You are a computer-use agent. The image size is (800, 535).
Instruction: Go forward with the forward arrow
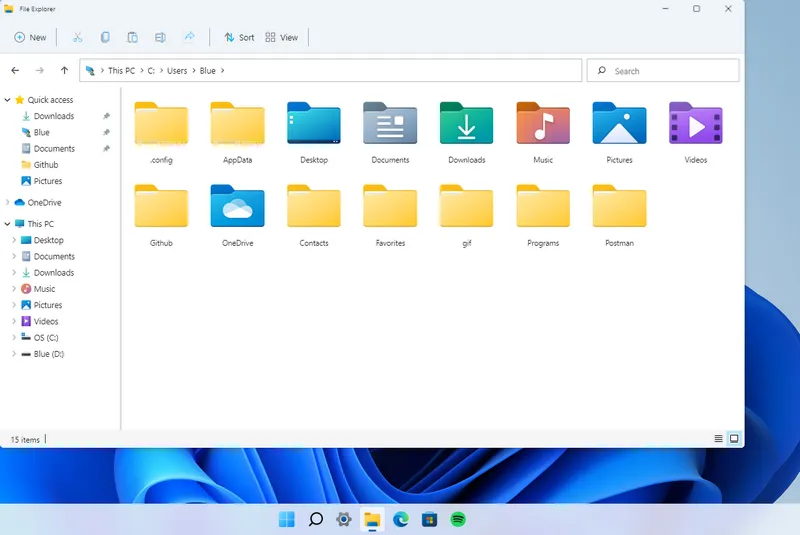tap(40, 70)
